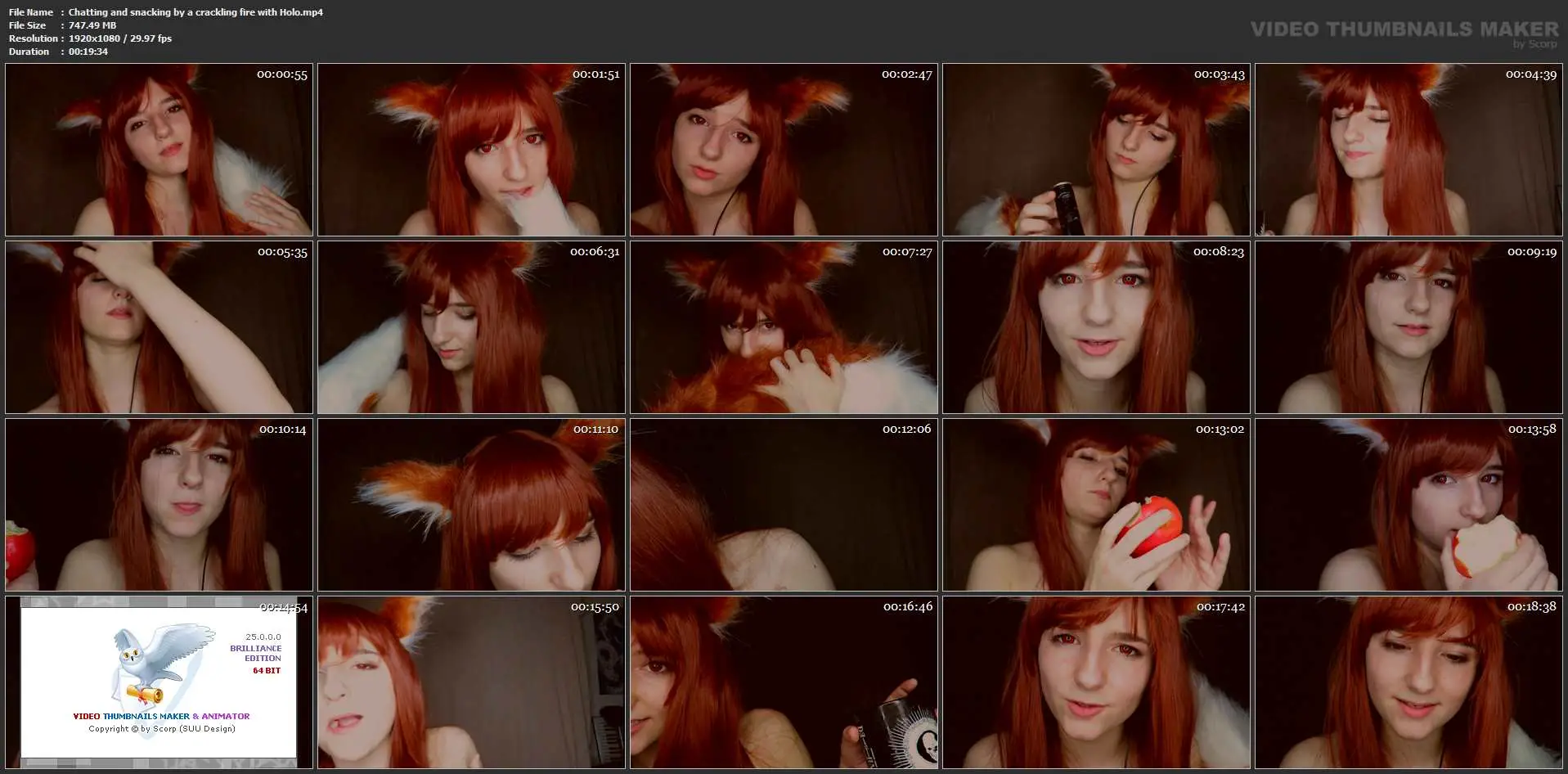Click the 64 BIT label on splash
The image size is (1568, 774).
(267, 671)
